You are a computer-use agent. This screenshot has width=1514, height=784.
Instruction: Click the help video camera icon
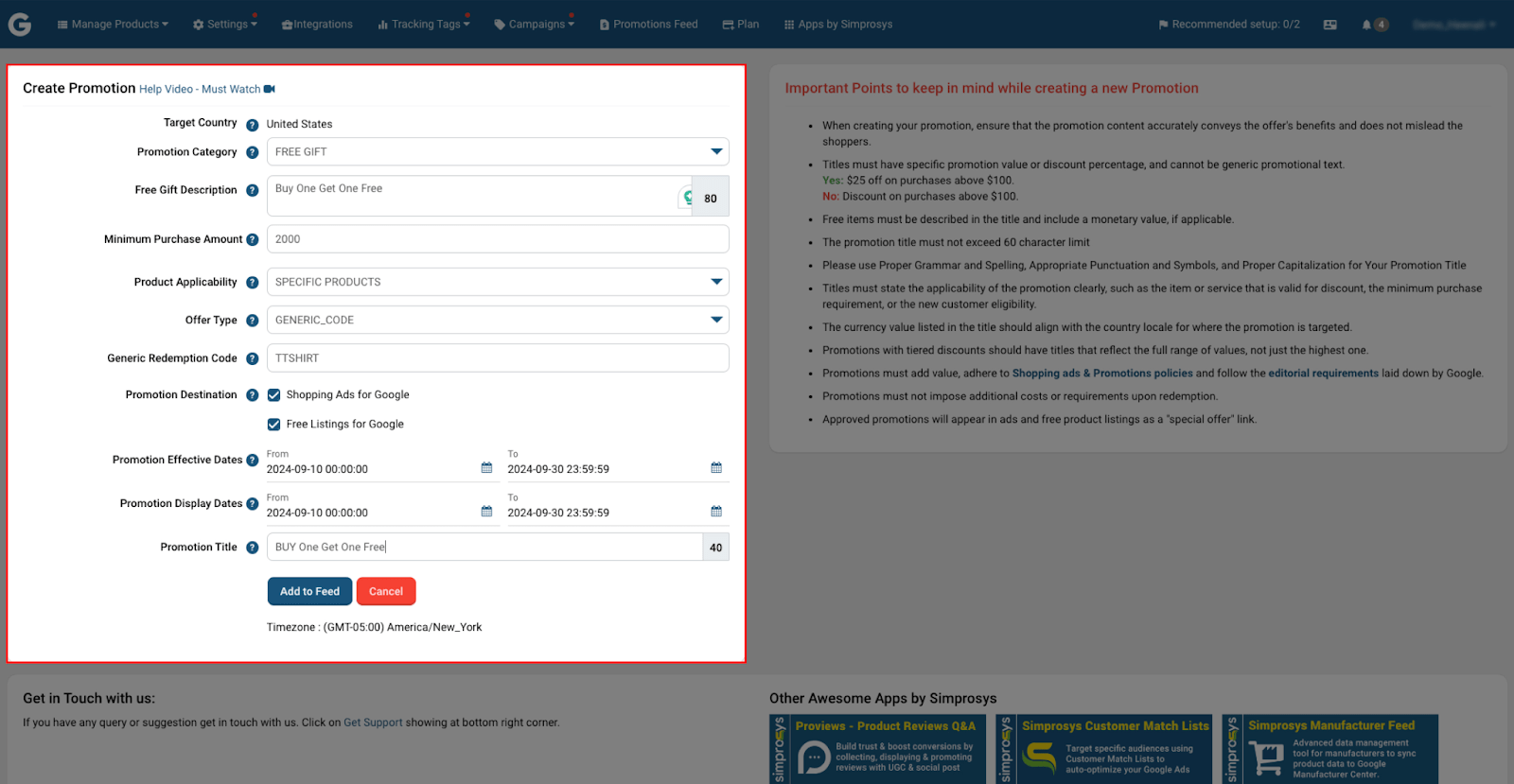click(270, 89)
